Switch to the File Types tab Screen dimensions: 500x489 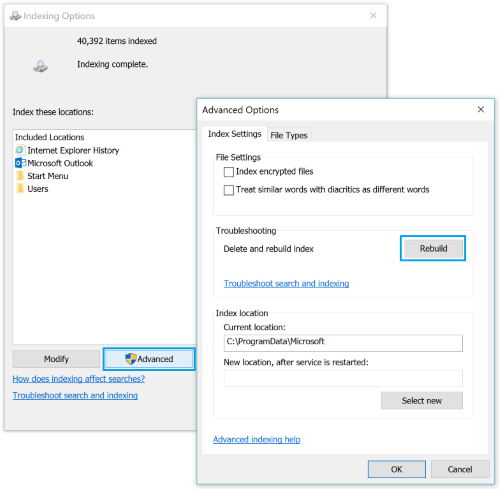[289, 135]
